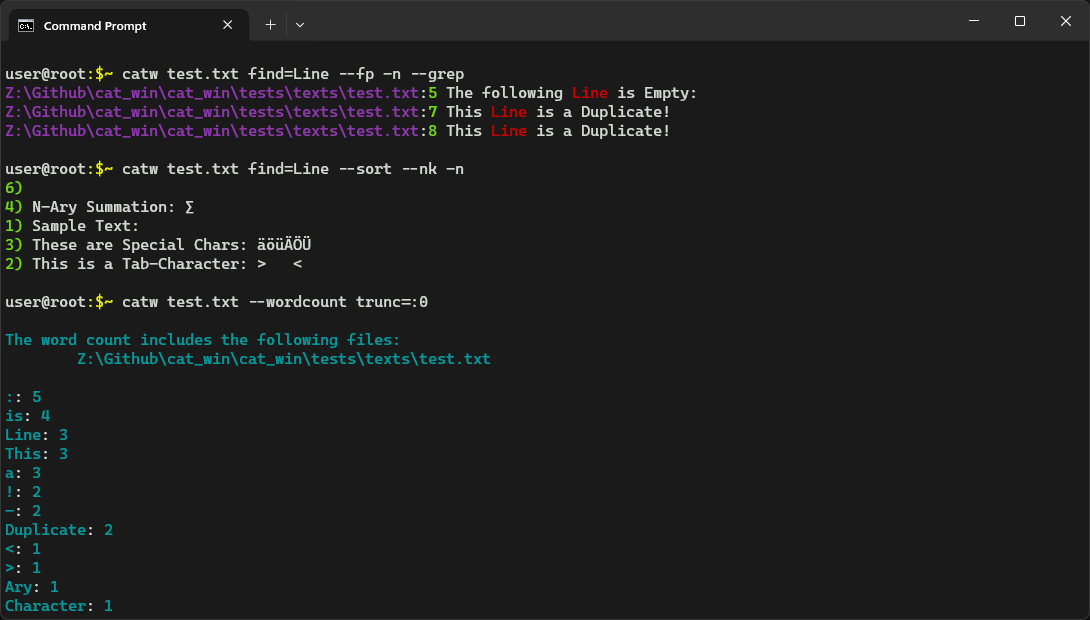Click the first 'user@root:$~' prompt
Viewport: 1090px width, 620px height.
(59, 74)
